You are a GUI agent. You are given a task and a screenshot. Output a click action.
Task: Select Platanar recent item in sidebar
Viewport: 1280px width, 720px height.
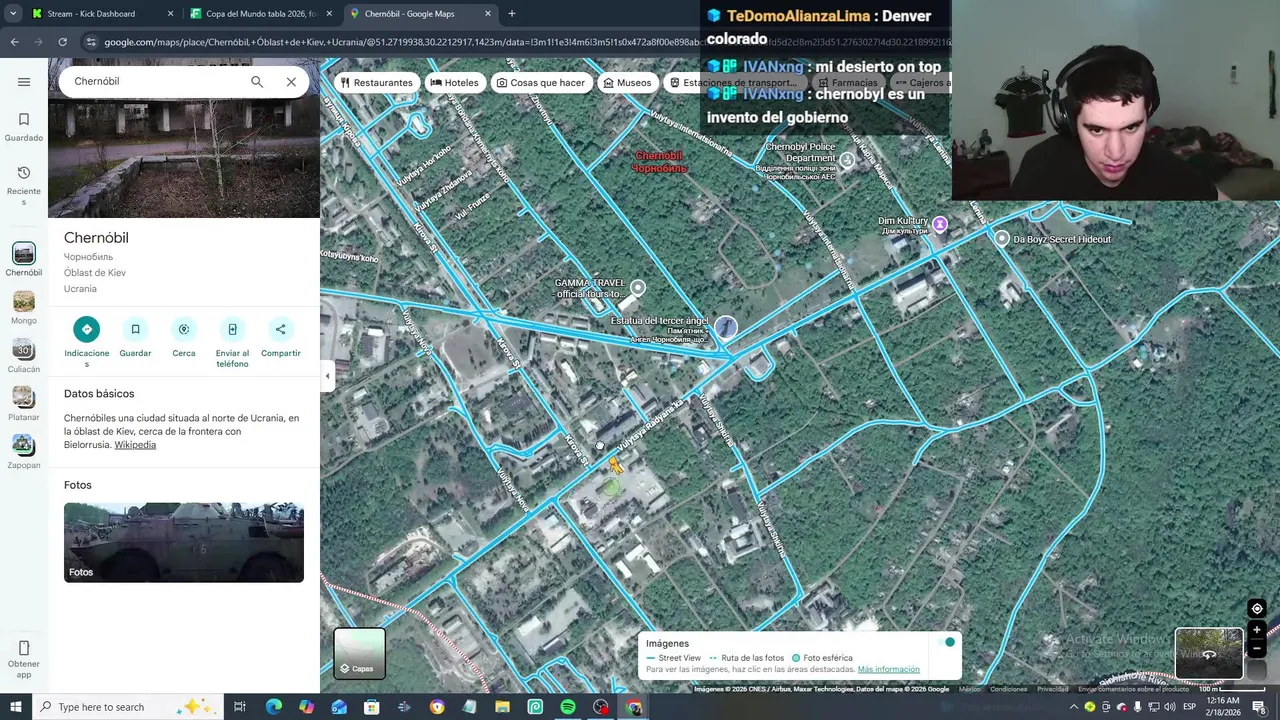(x=24, y=403)
